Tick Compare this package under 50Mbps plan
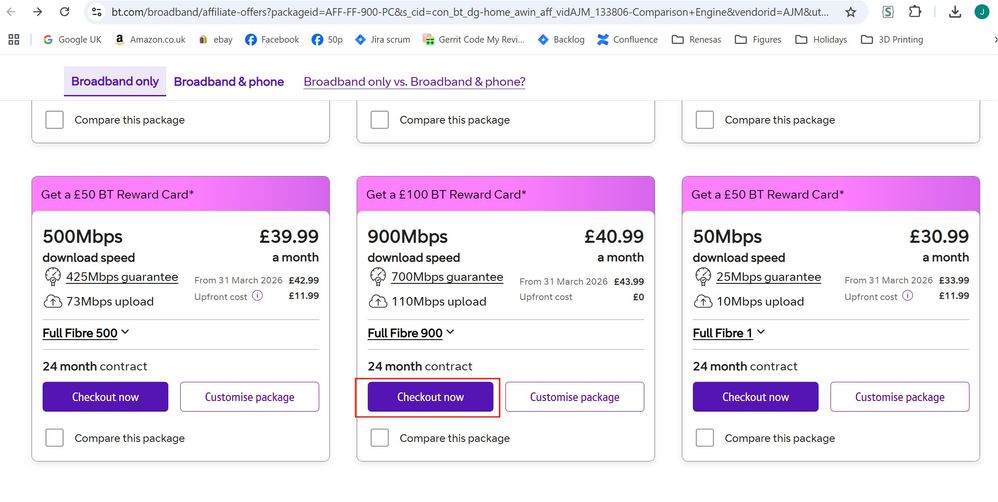 pos(705,437)
